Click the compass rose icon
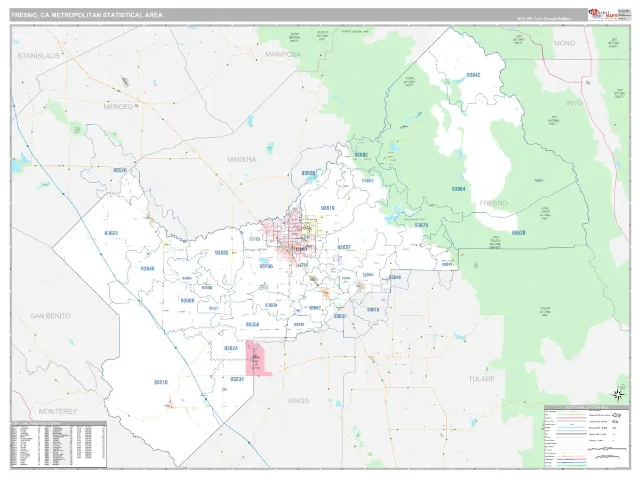This screenshot has width=640, height=480. 618,394
